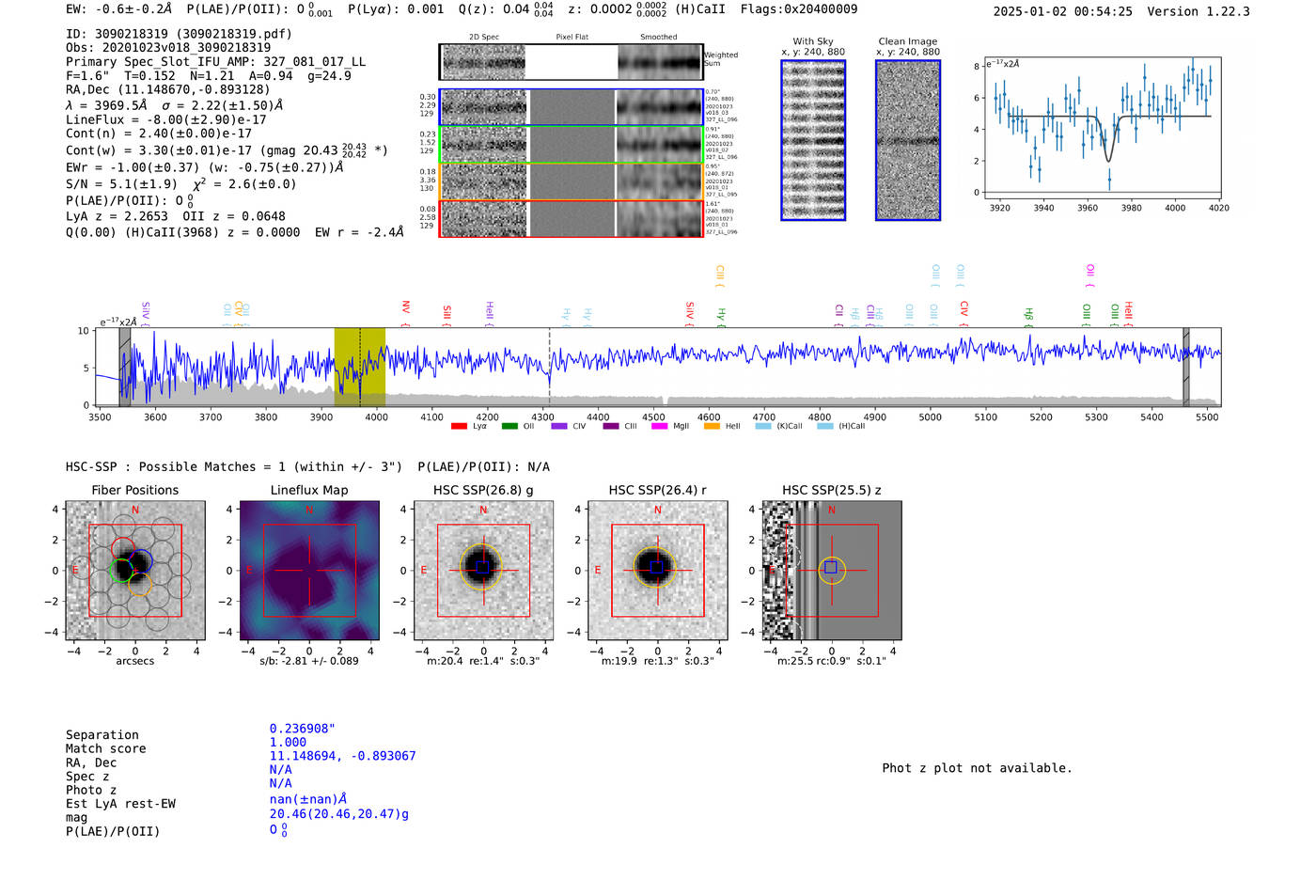Click the HSC SSP(25.5) z image
The width and height of the screenshot is (1316, 896).
[831, 571]
